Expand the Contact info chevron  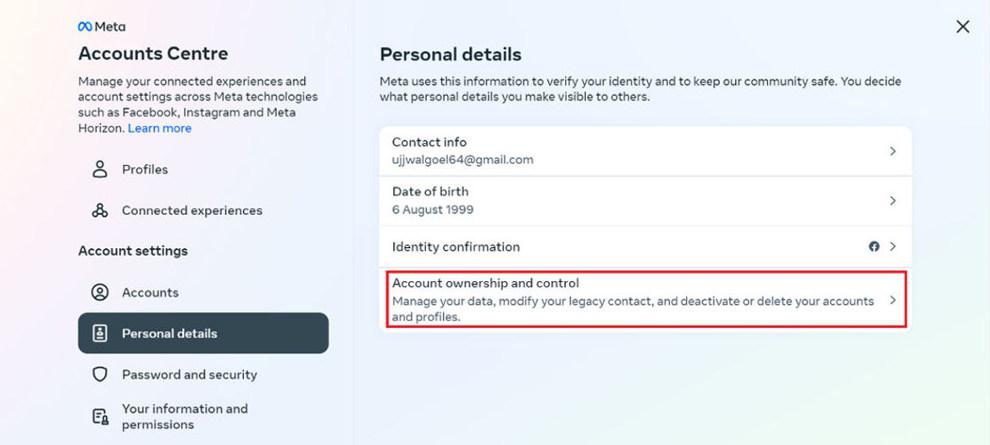892,151
